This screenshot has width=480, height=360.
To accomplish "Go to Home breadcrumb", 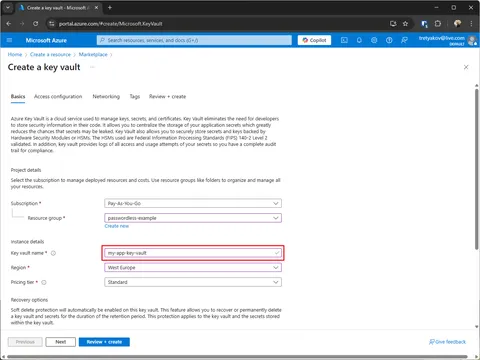I will [15, 54].
